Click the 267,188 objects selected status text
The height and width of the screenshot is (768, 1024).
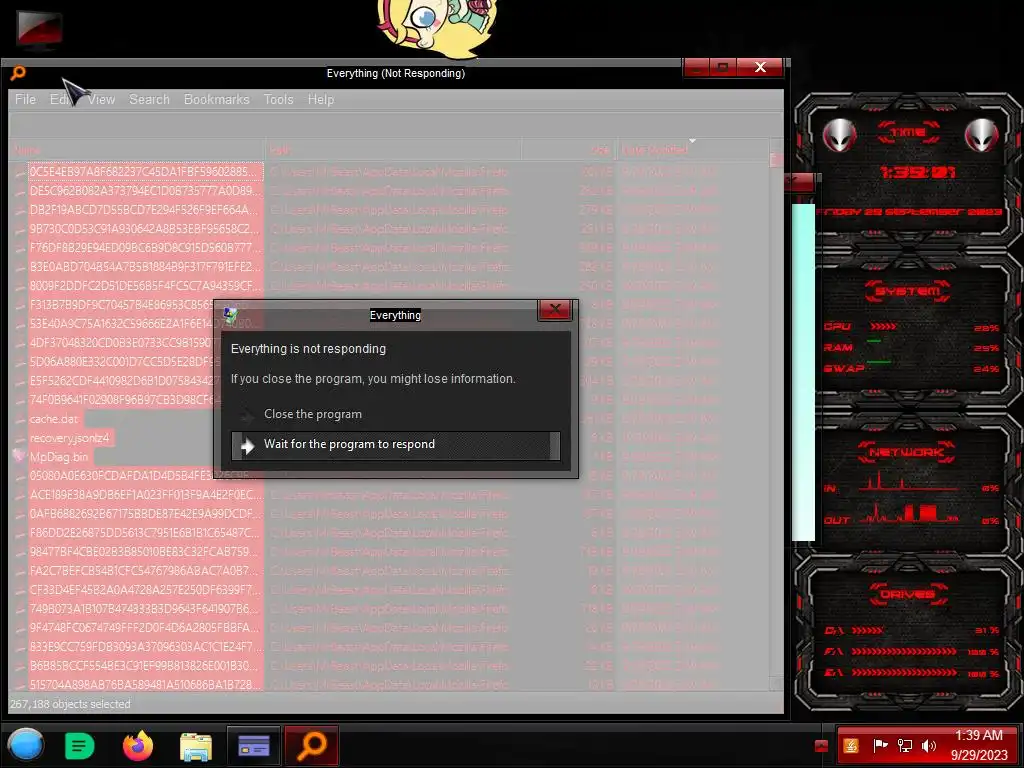pos(70,704)
